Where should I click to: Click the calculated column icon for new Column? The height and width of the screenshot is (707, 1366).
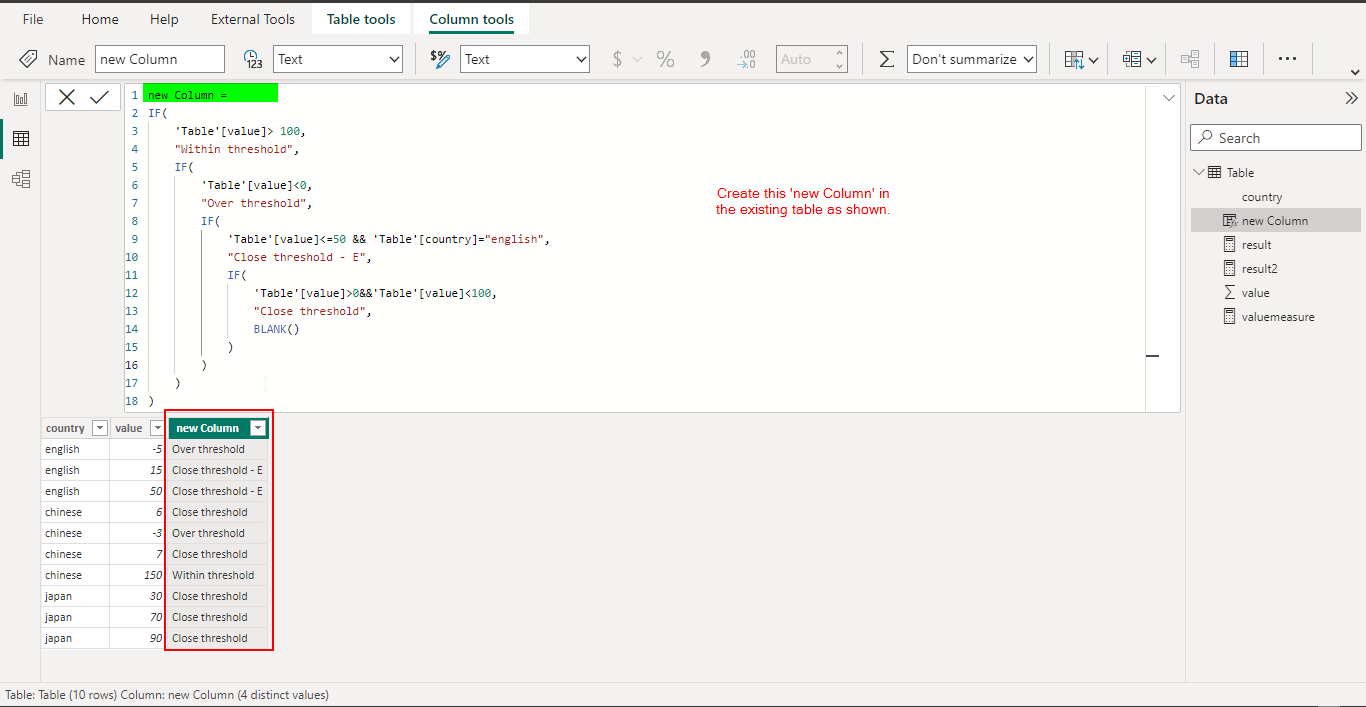[x=1230, y=221]
